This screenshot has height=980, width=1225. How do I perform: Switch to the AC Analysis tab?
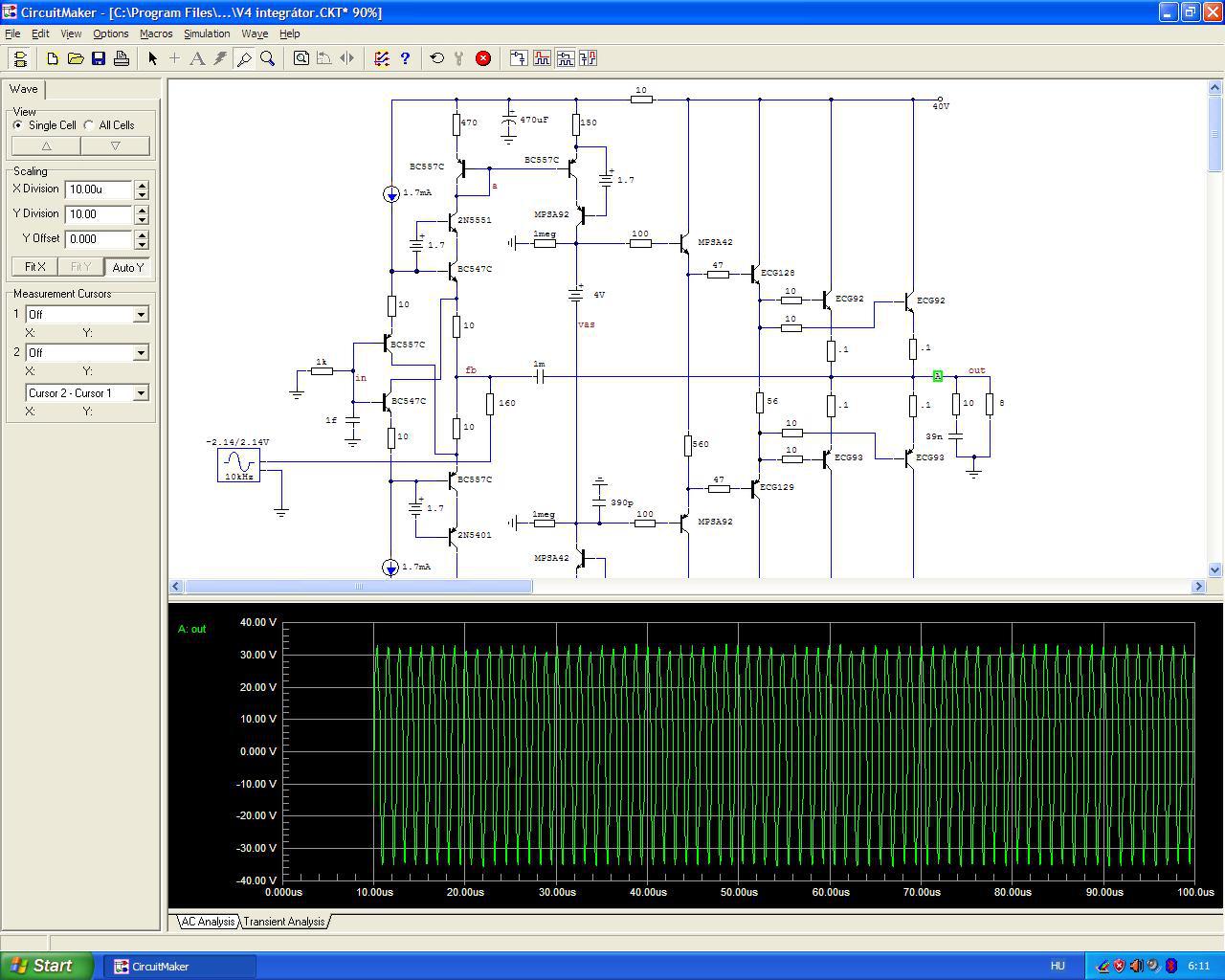tap(208, 922)
